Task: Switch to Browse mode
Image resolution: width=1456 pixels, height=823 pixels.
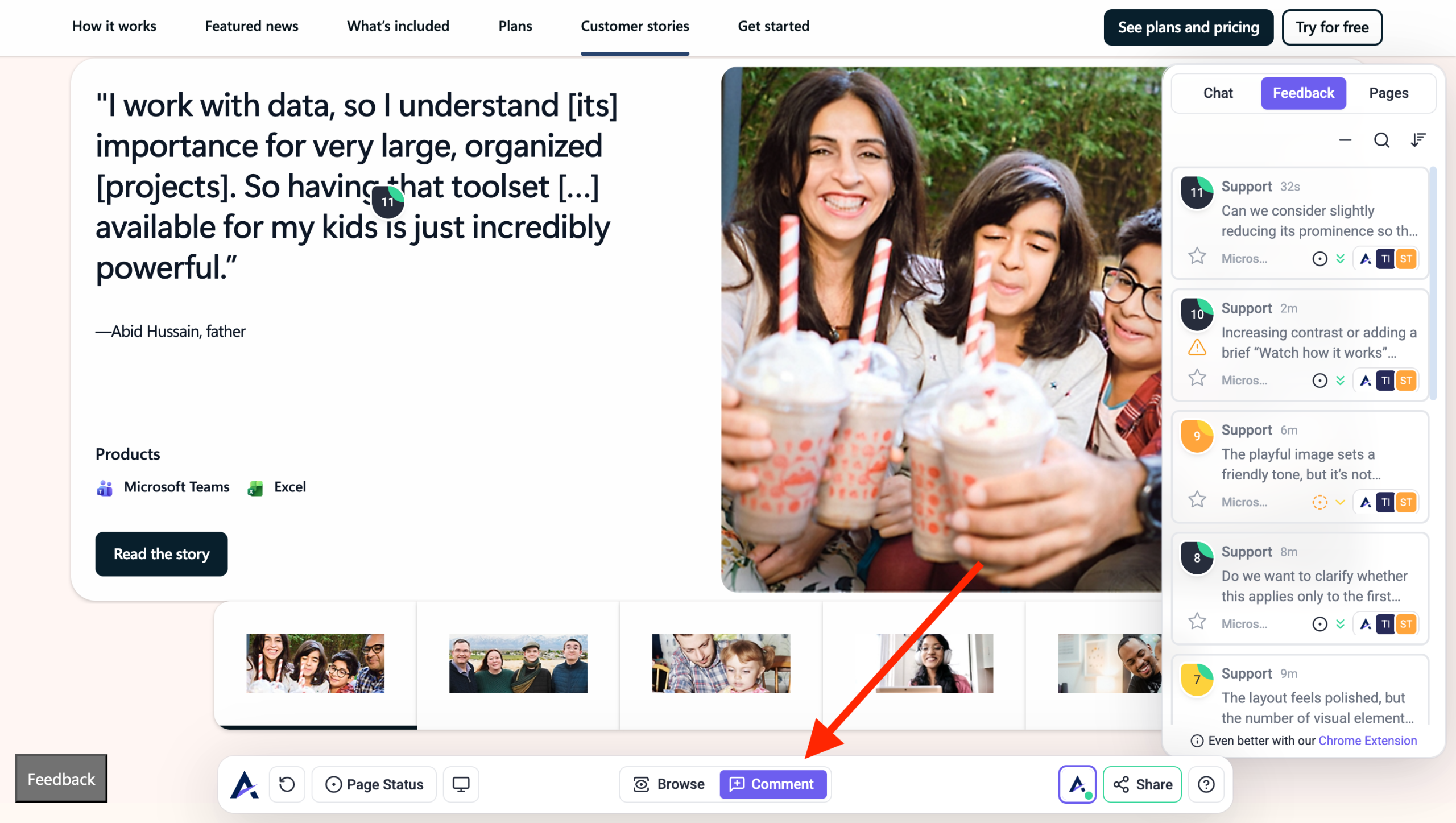Action: point(669,784)
